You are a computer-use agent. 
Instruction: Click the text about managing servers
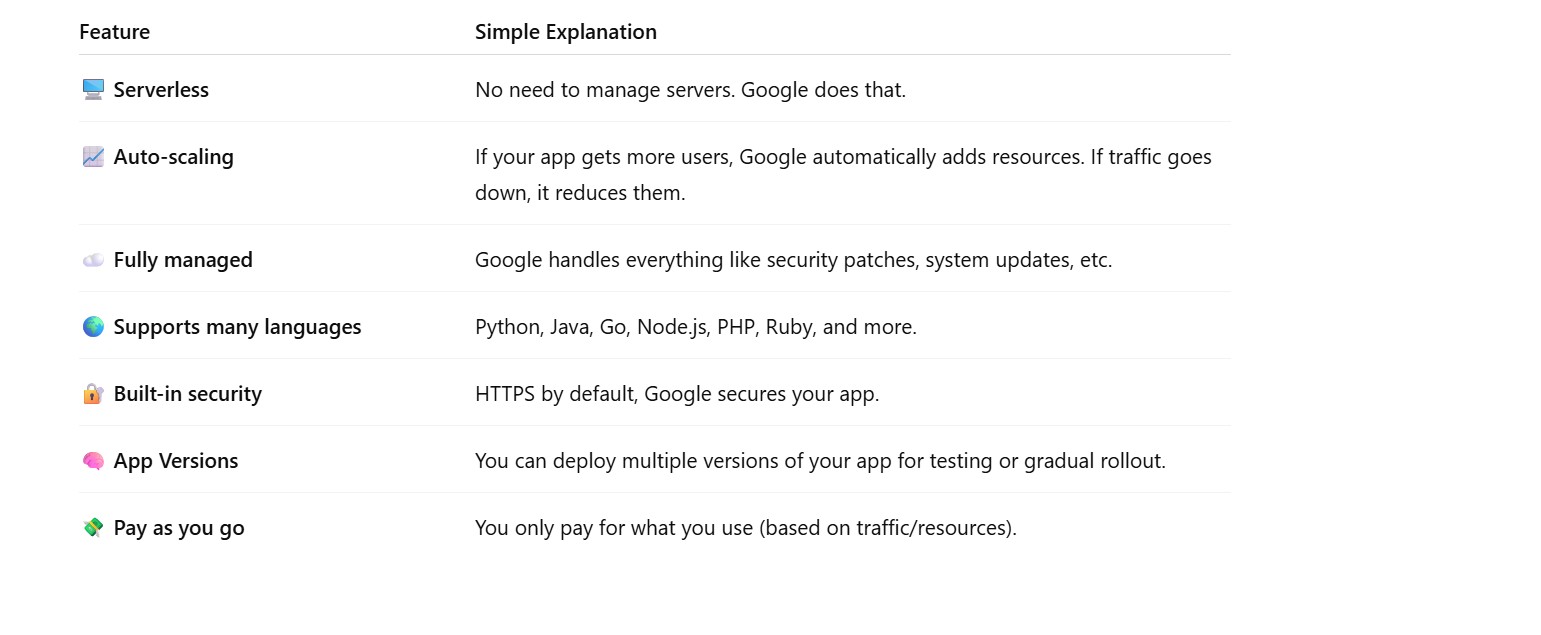[x=690, y=90]
